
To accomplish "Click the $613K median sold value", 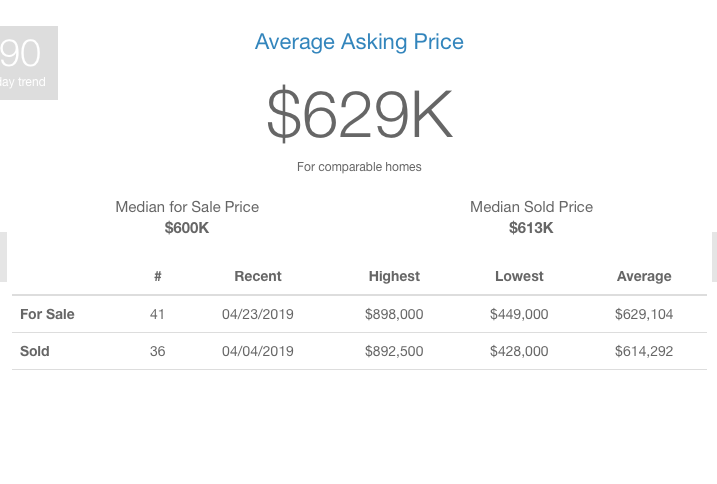I will tap(531, 228).
